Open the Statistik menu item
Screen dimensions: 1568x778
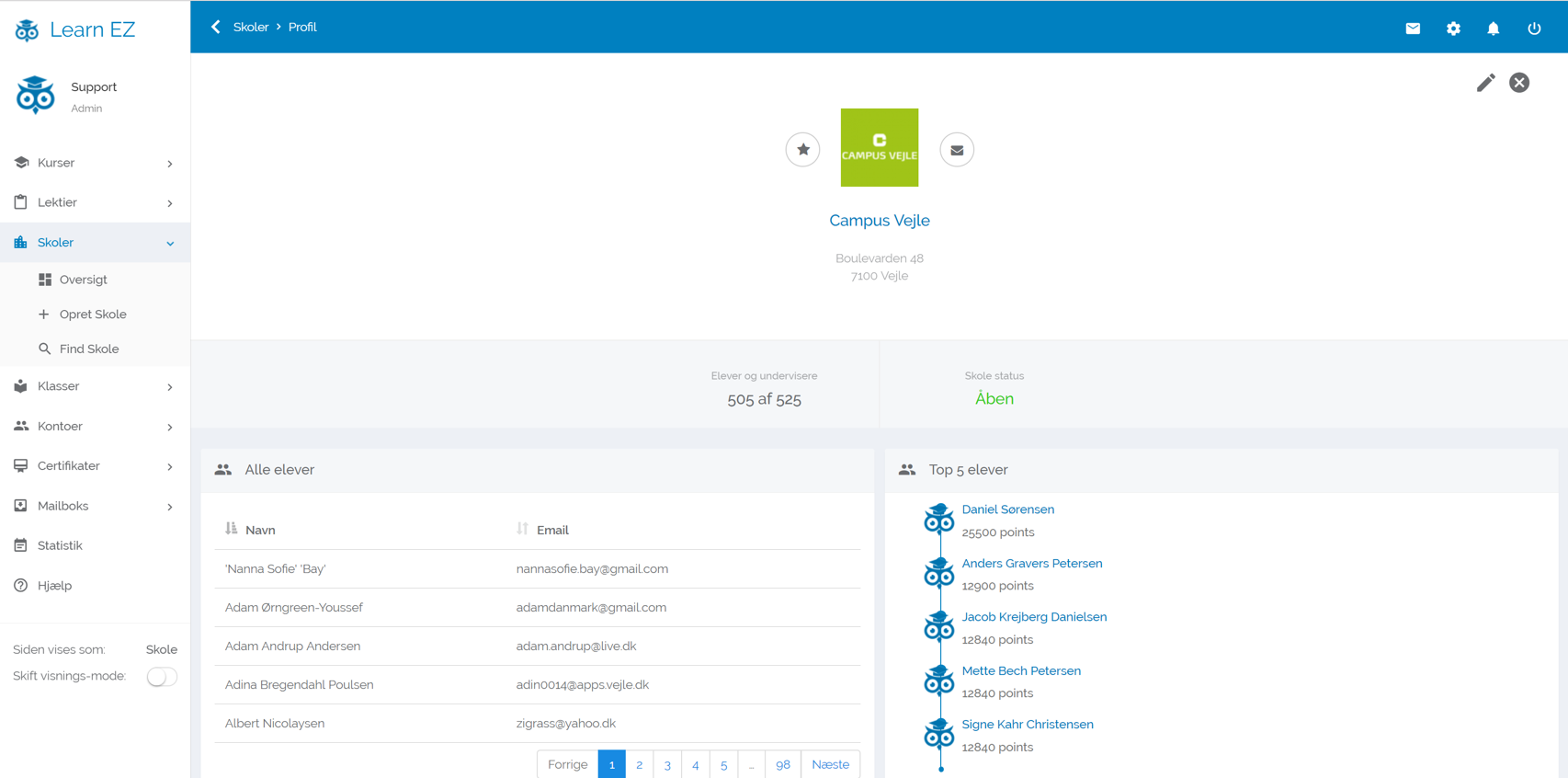60,545
